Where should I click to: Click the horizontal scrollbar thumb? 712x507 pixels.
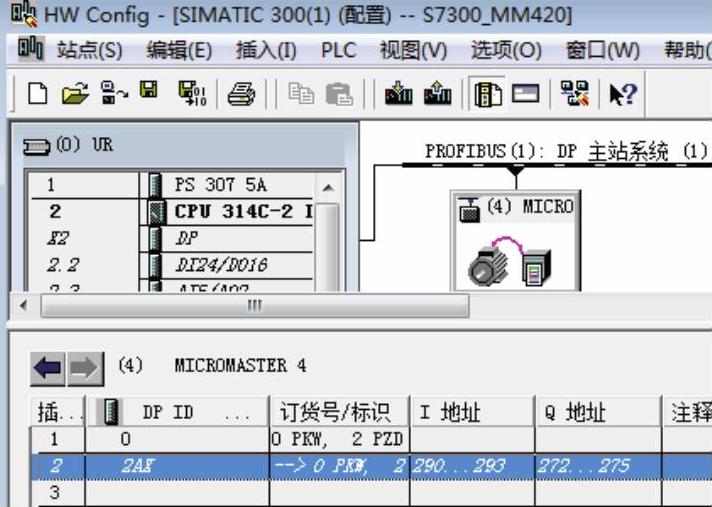pyautogui.click(x=255, y=306)
